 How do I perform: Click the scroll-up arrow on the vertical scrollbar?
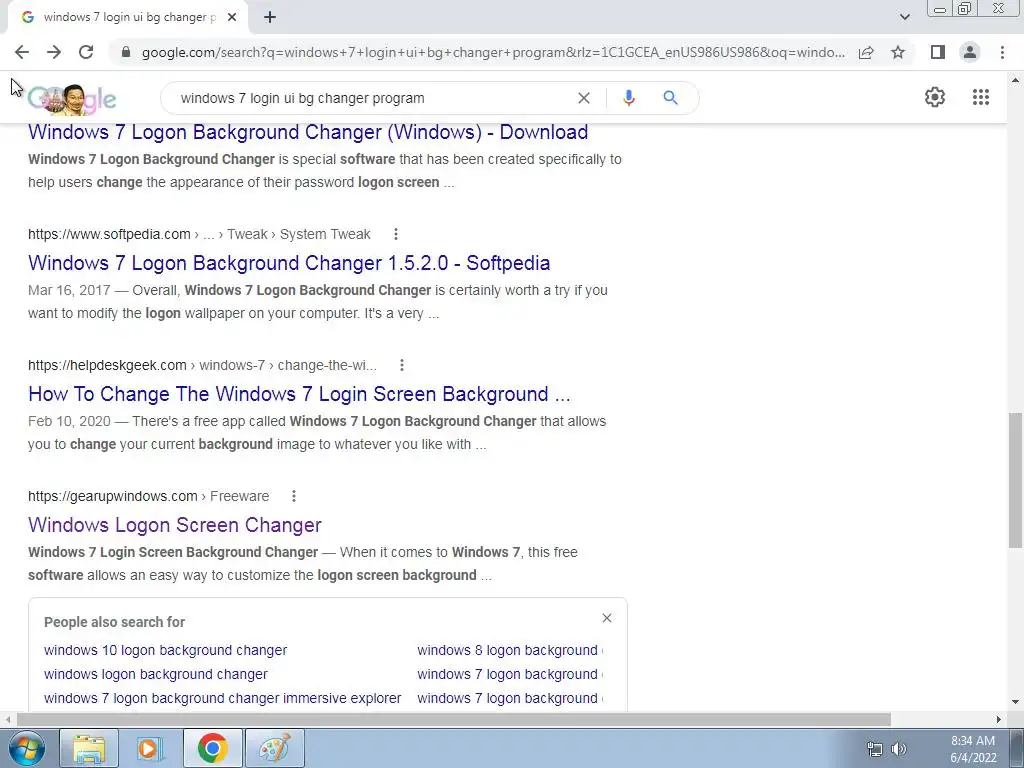pos(1016,80)
